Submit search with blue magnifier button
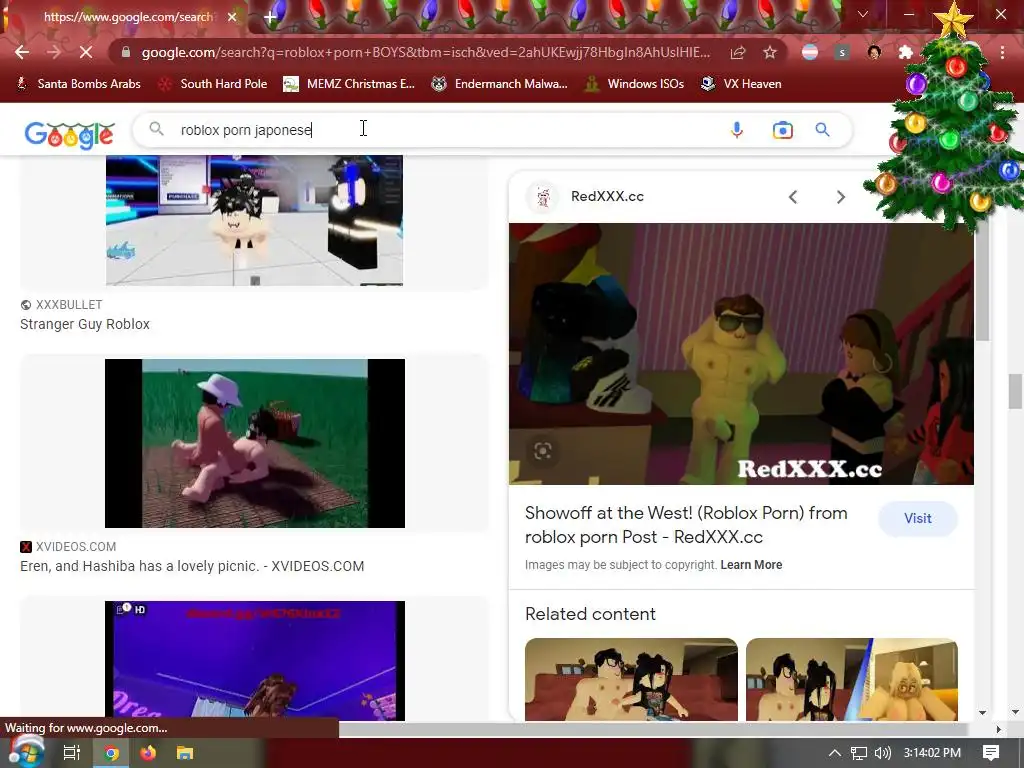 [823, 130]
